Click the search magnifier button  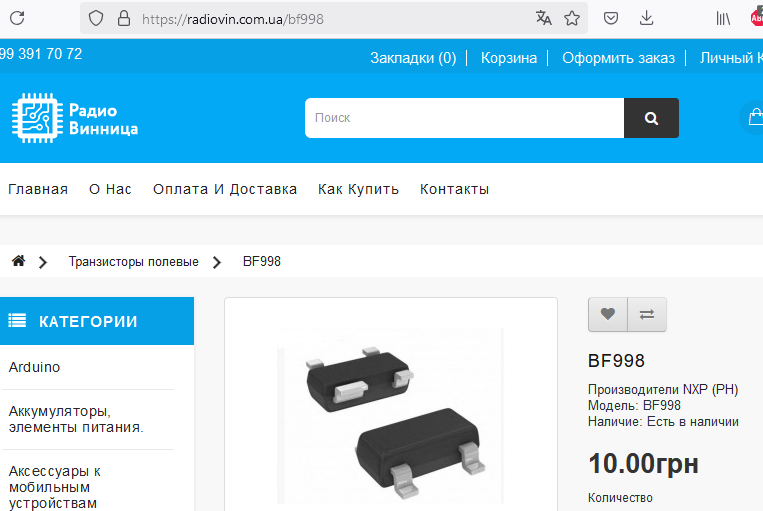(x=651, y=118)
